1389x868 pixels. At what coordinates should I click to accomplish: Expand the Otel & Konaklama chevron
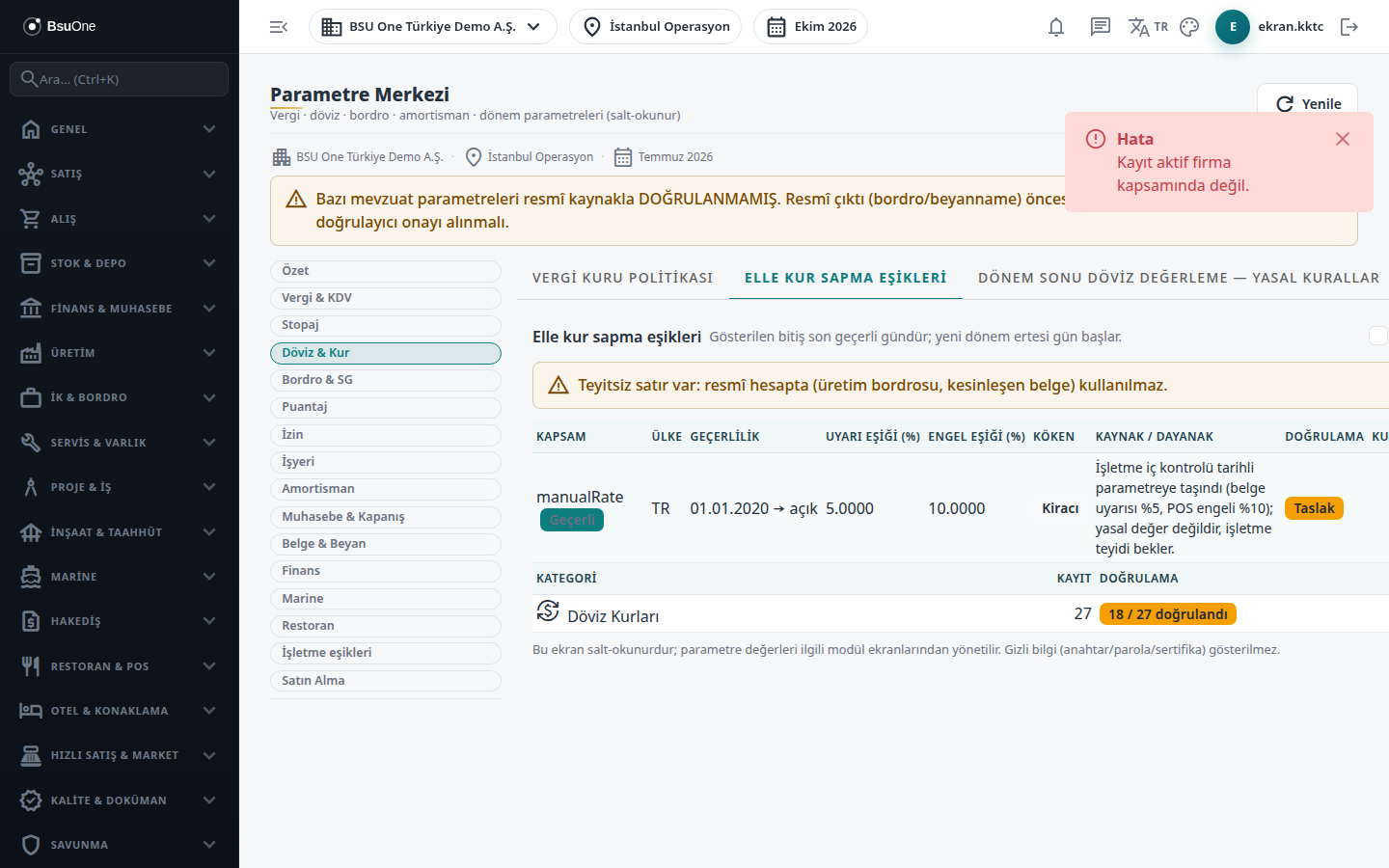[x=209, y=711]
